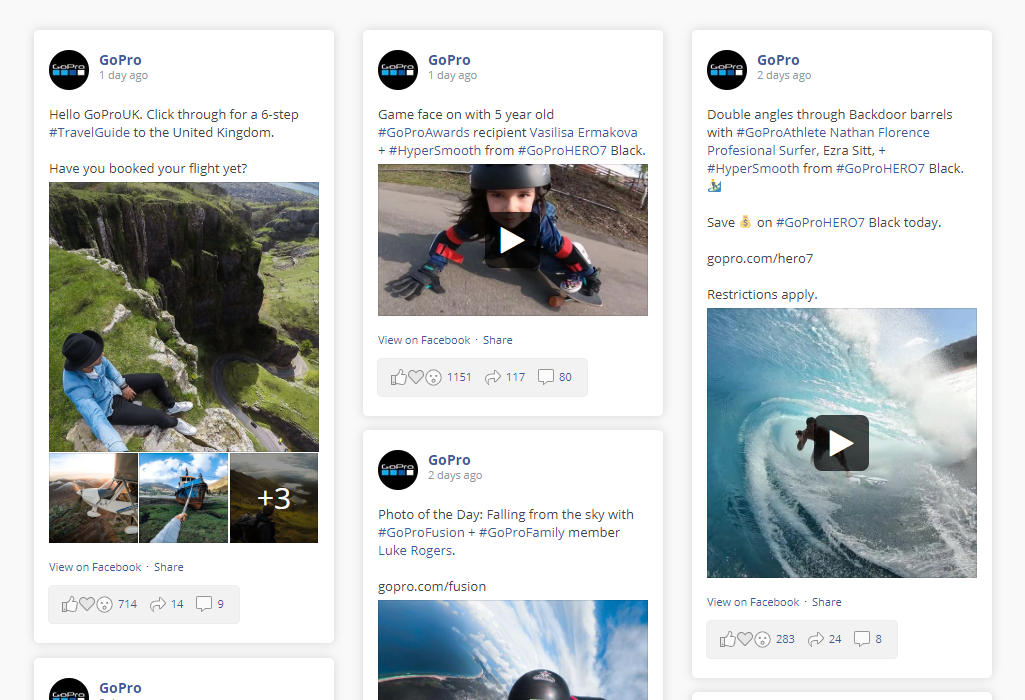Open the +3 more photos thumbnail

point(274,498)
